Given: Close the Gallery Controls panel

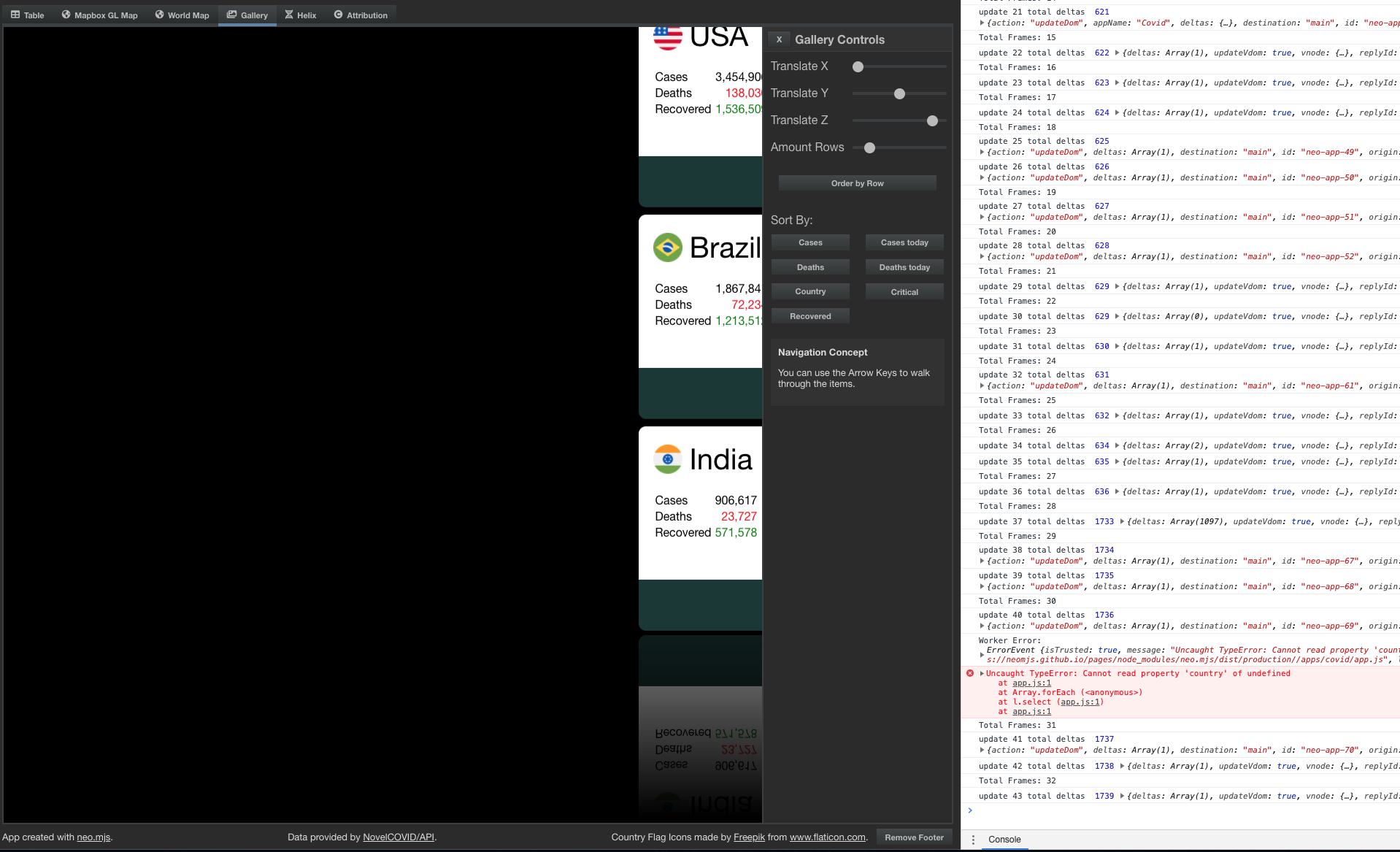Looking at the screenshot, I should point(779,39).
